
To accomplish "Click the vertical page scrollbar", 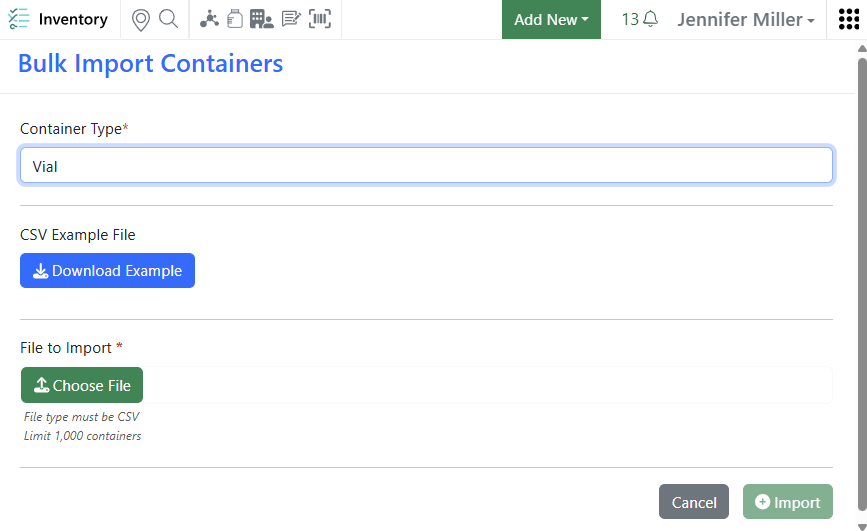I will coord(861,280).
